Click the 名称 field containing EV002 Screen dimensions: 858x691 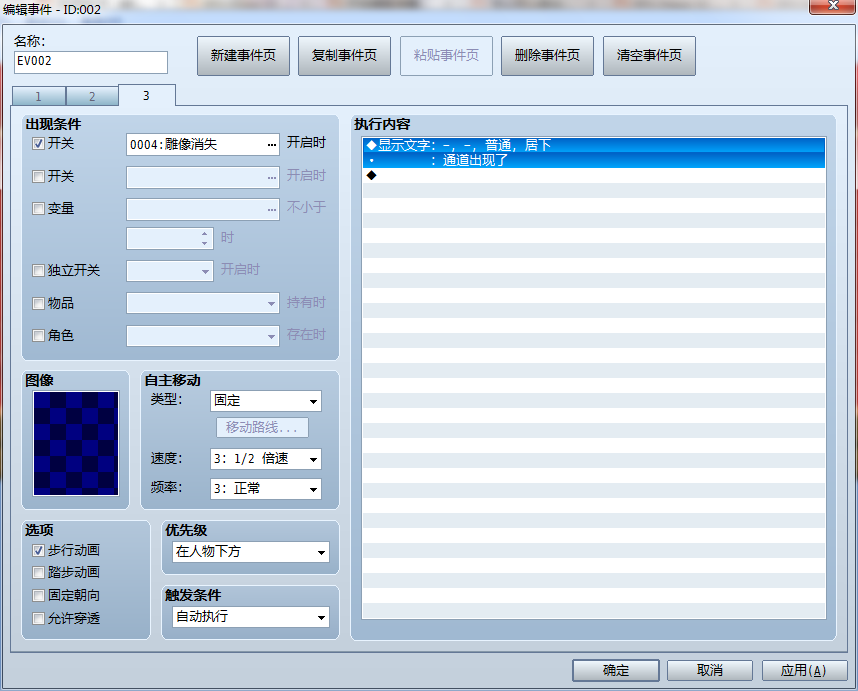coord(91,62)
